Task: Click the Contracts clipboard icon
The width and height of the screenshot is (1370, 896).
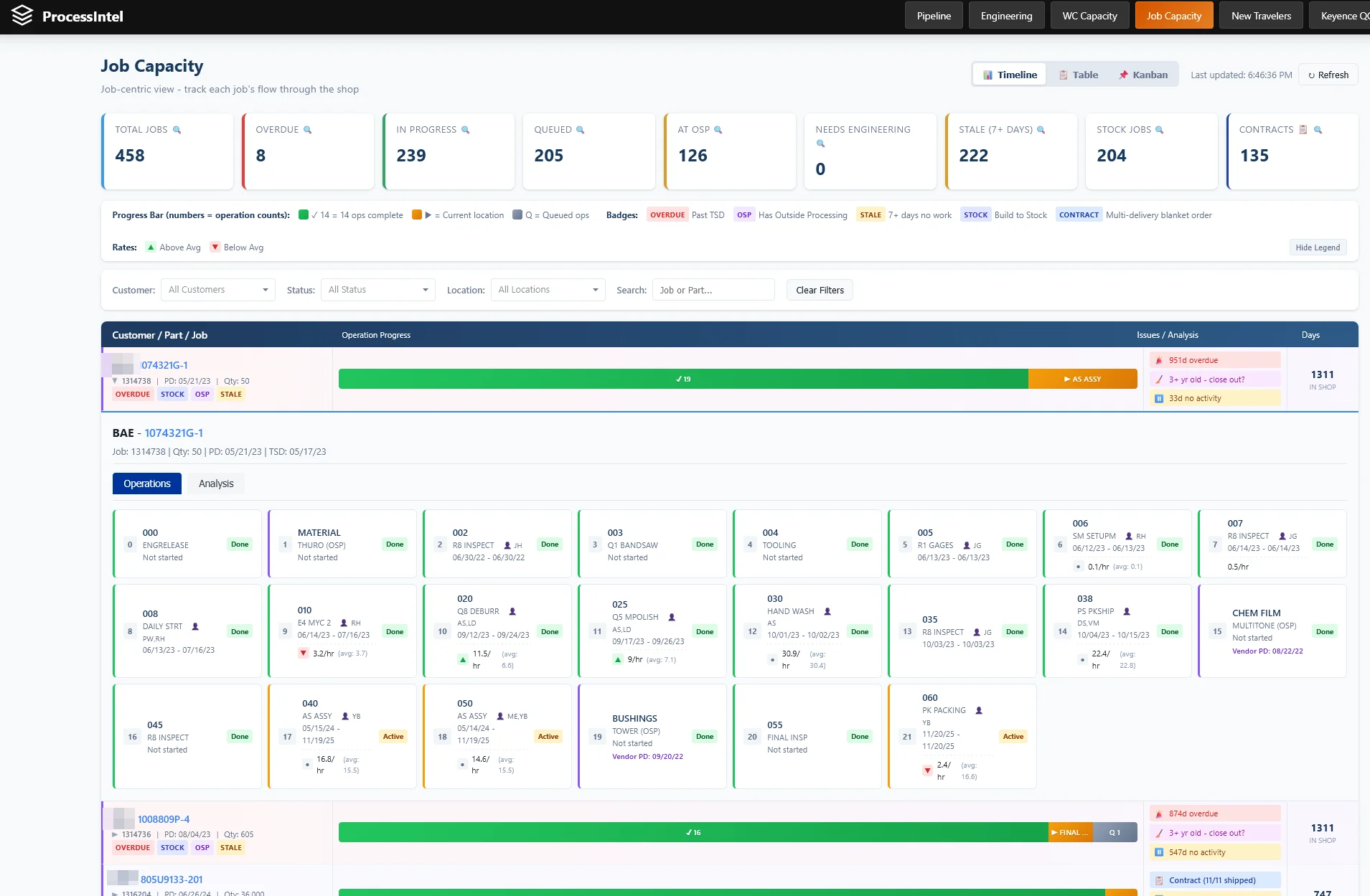Action: click(x=1303, y=130)
